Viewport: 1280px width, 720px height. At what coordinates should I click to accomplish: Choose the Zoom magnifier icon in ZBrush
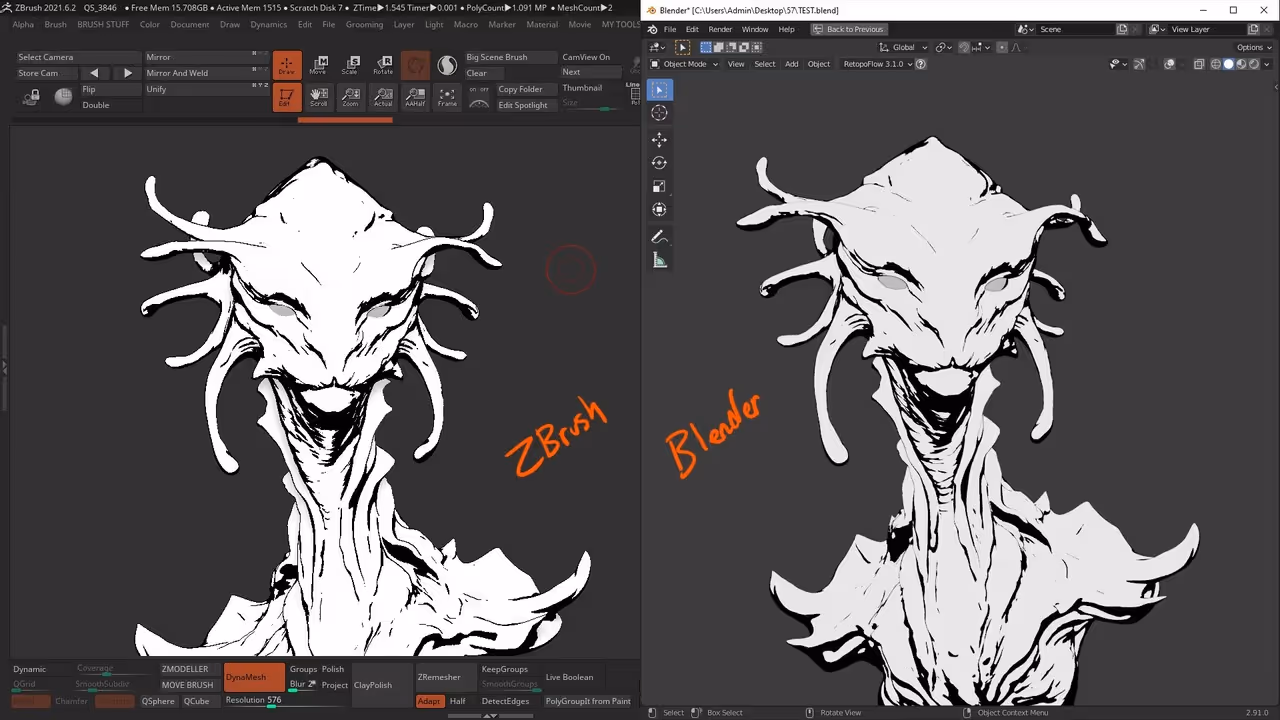click(x=350, y=97)
